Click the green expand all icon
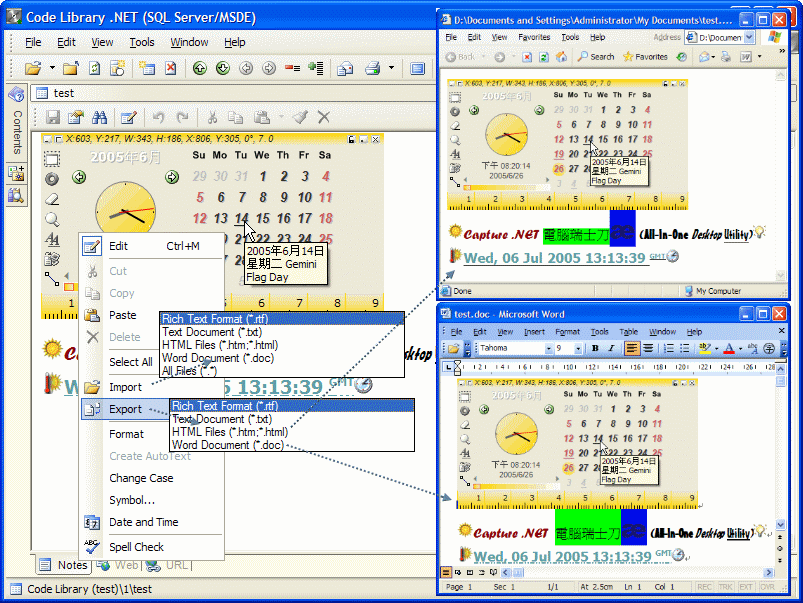 [316, 68]
